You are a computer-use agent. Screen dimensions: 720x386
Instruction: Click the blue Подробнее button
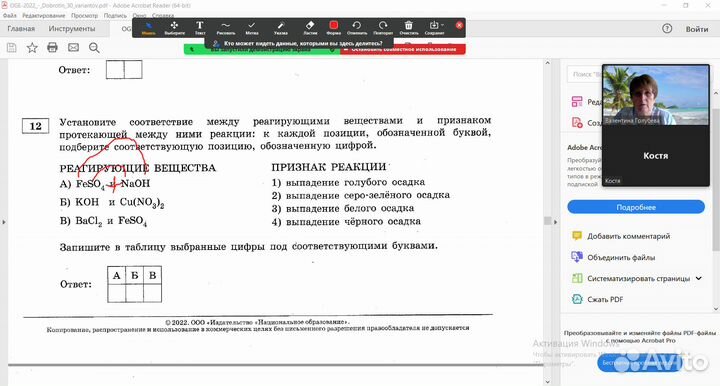pyautogui.click(x=636, y=207)
